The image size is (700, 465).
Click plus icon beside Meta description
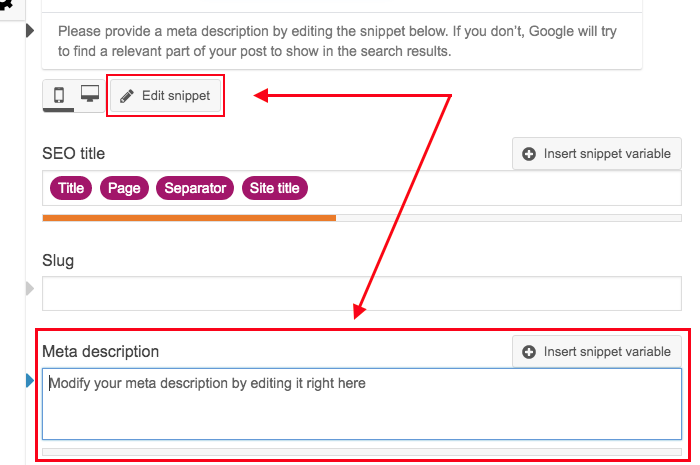[x=529, y=352]
